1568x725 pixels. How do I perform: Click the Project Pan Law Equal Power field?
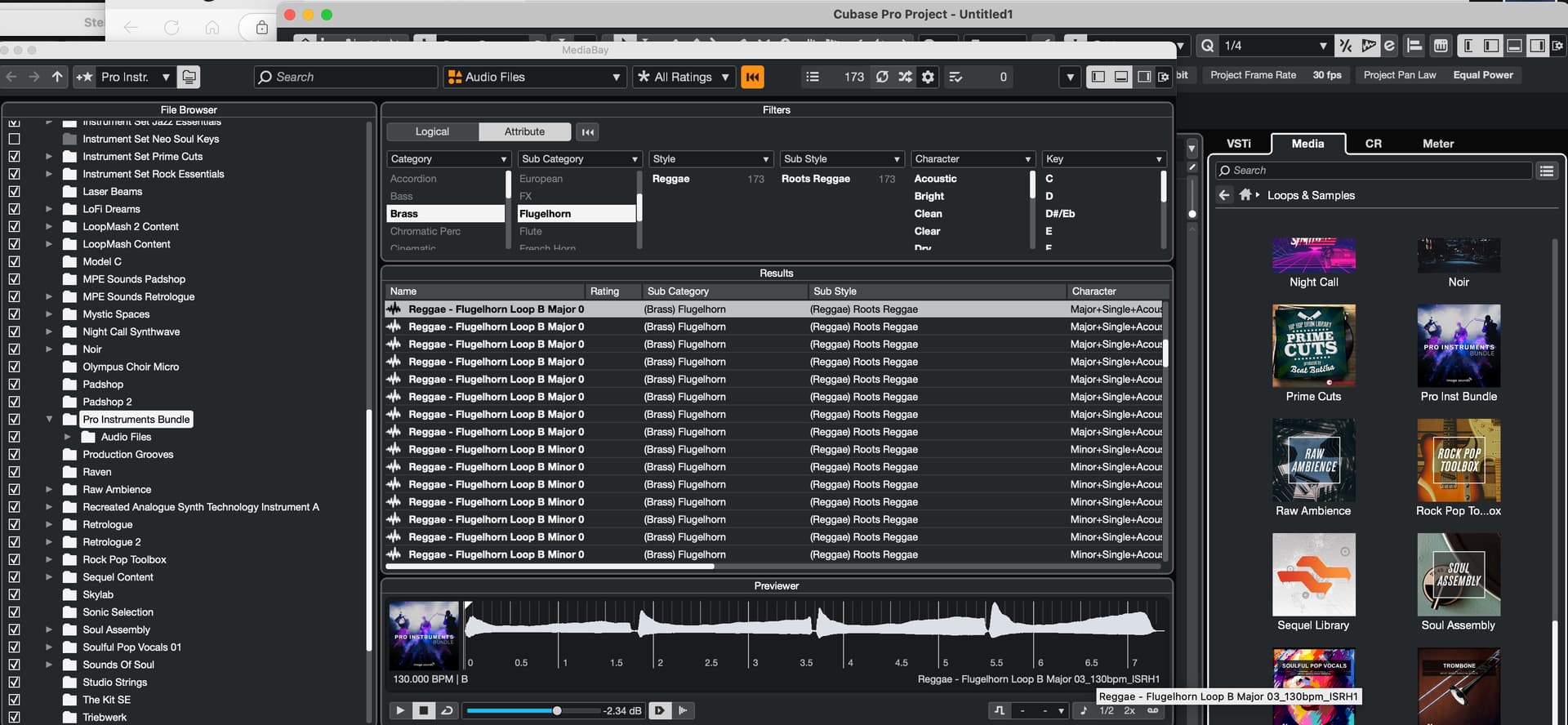pyautogui.click(x=1437, y=75)
